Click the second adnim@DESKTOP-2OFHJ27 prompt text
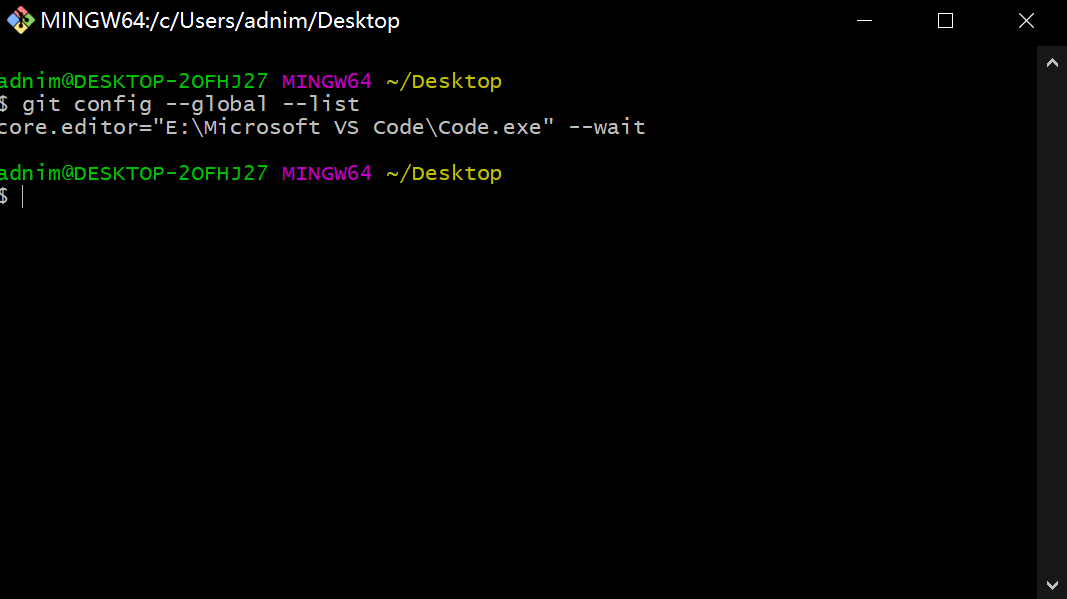 point(134,173)
